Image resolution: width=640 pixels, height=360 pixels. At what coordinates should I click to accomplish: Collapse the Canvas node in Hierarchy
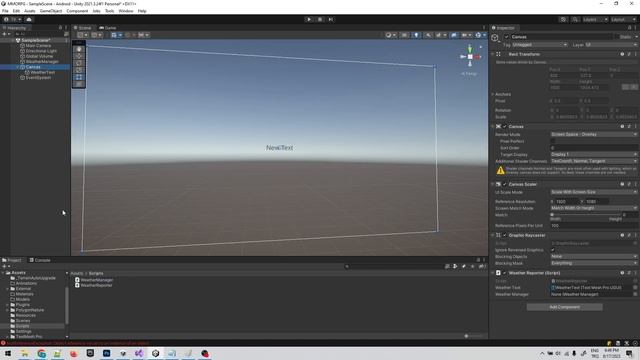click(x=18, y=67)
